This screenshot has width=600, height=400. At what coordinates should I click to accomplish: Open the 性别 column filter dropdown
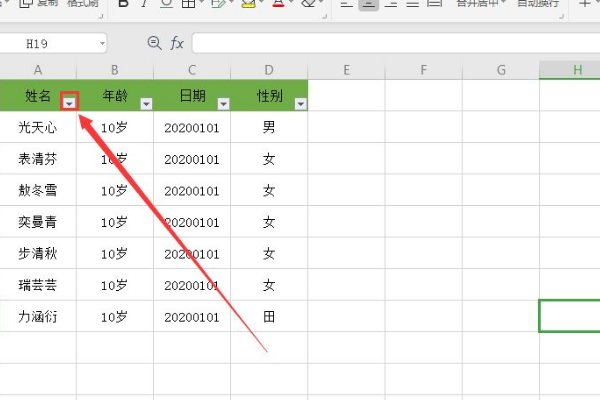click(x=301, y=103)
